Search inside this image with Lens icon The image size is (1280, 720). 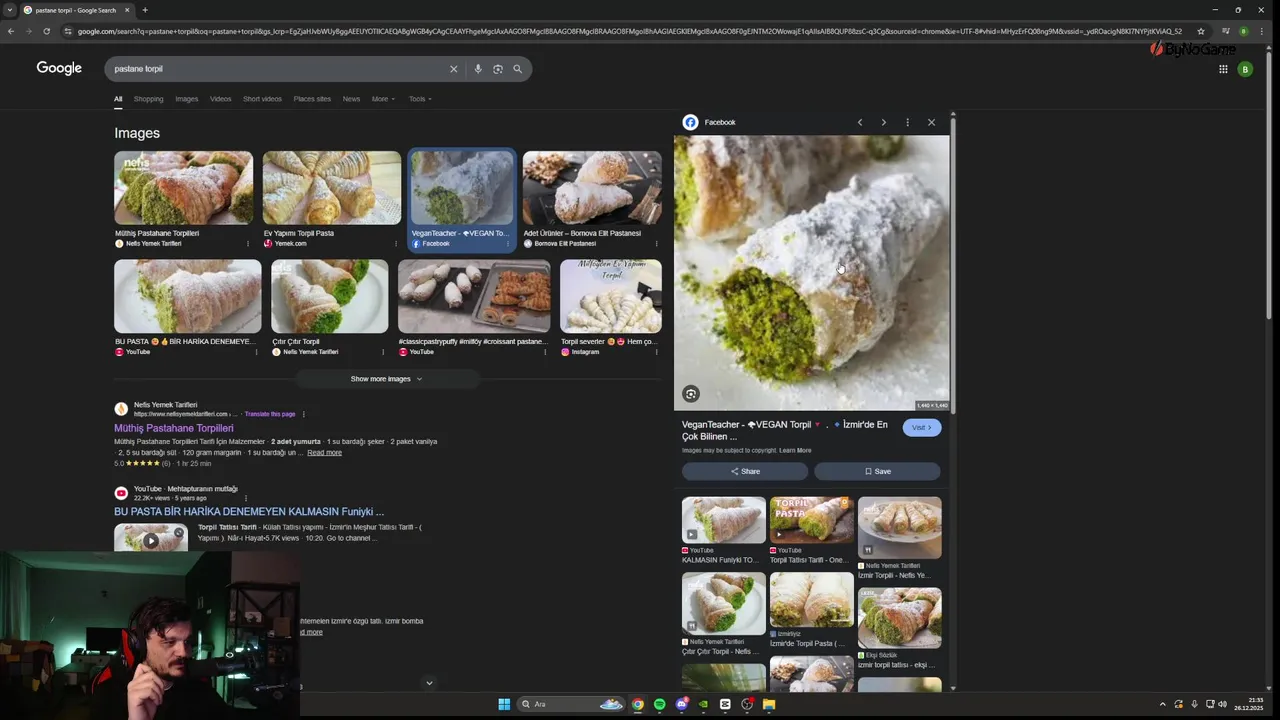(x=691, y=394)
